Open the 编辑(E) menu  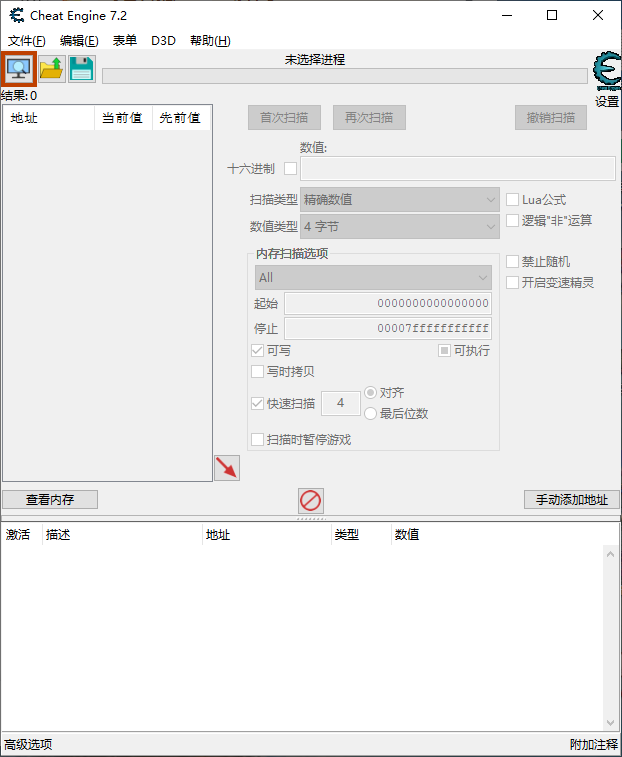tap(79, 41)
